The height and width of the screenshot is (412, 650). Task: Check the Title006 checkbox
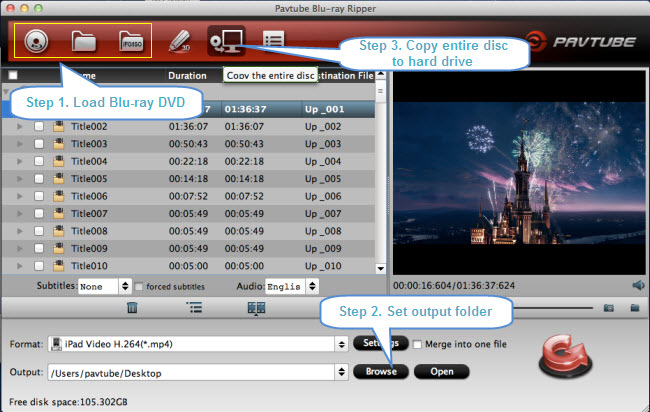tap(39, 196)
